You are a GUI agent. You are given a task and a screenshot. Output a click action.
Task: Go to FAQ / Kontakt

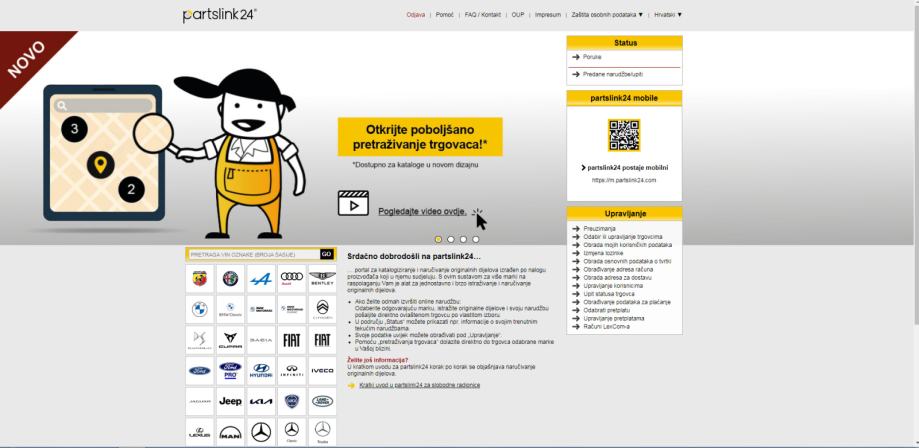coord(483,15)
